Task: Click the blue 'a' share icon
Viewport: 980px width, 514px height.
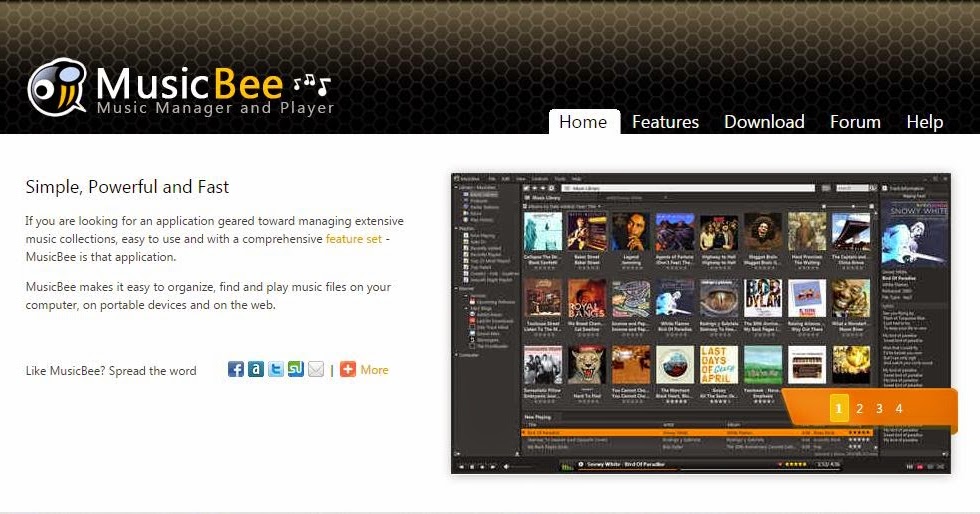Action: 256,370
